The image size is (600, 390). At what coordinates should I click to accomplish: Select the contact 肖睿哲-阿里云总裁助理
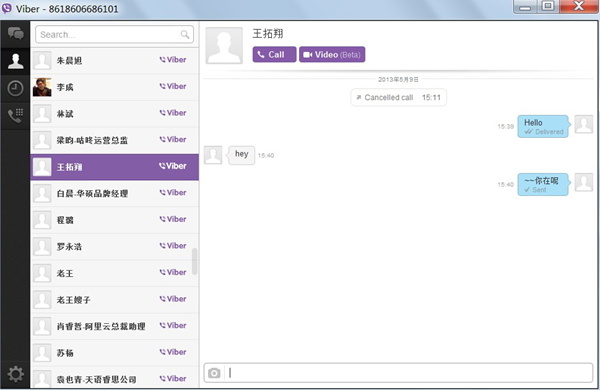(114, 326)
